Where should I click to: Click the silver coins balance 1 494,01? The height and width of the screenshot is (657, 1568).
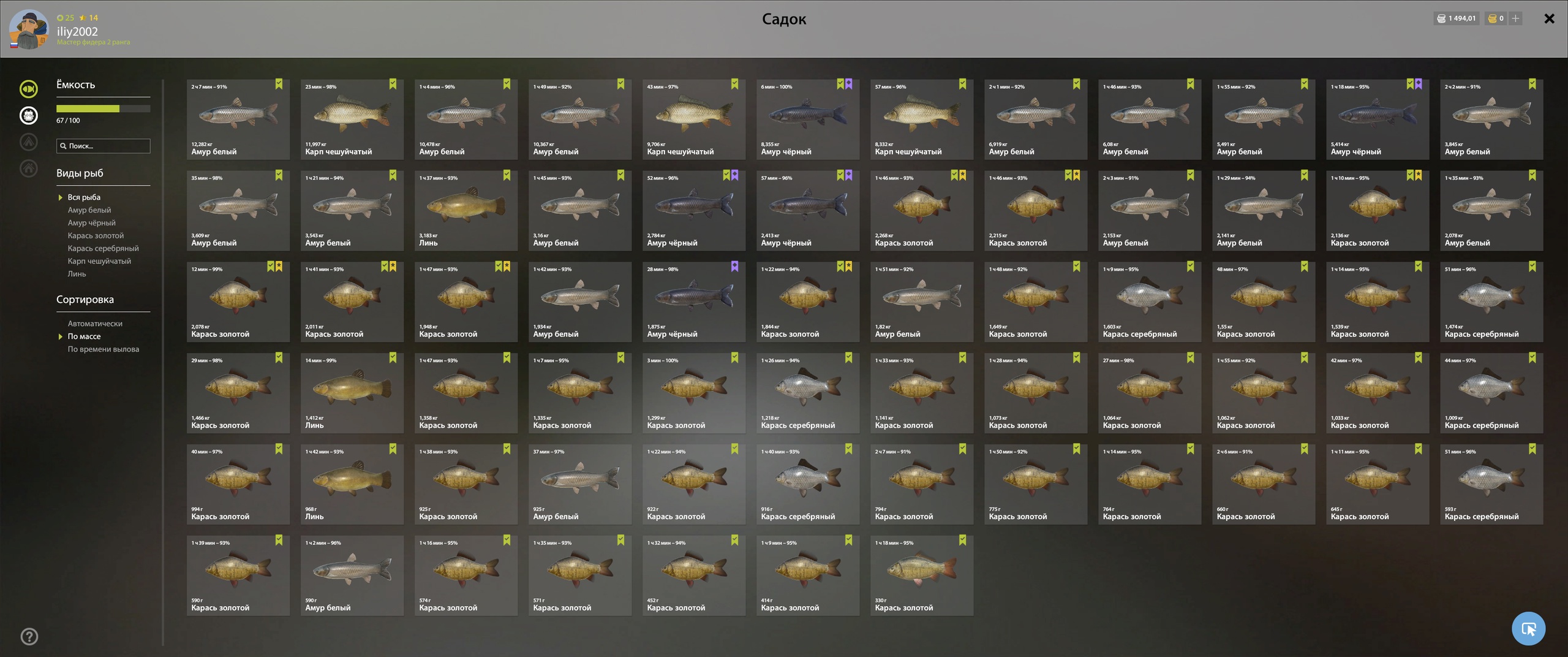tap(1456, 18)
